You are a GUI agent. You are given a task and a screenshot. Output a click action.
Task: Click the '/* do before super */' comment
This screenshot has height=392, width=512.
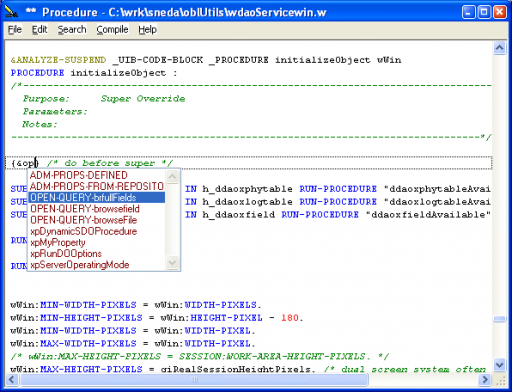click(110, 163)
